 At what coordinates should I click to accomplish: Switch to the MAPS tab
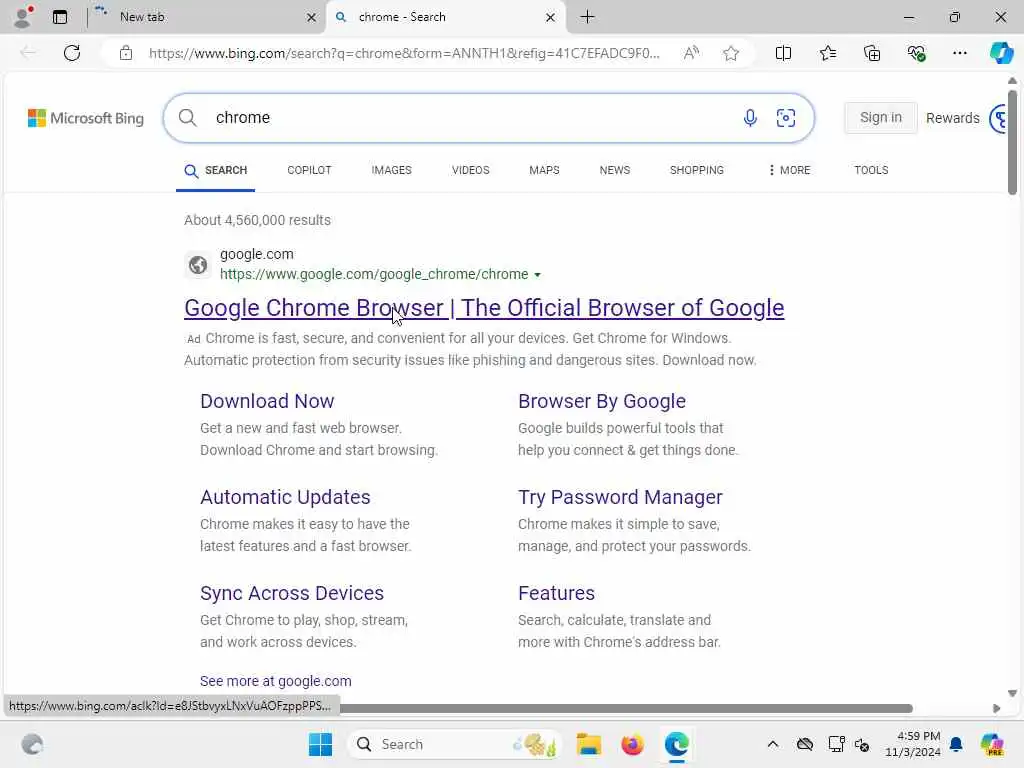click(x=544, y=170)
